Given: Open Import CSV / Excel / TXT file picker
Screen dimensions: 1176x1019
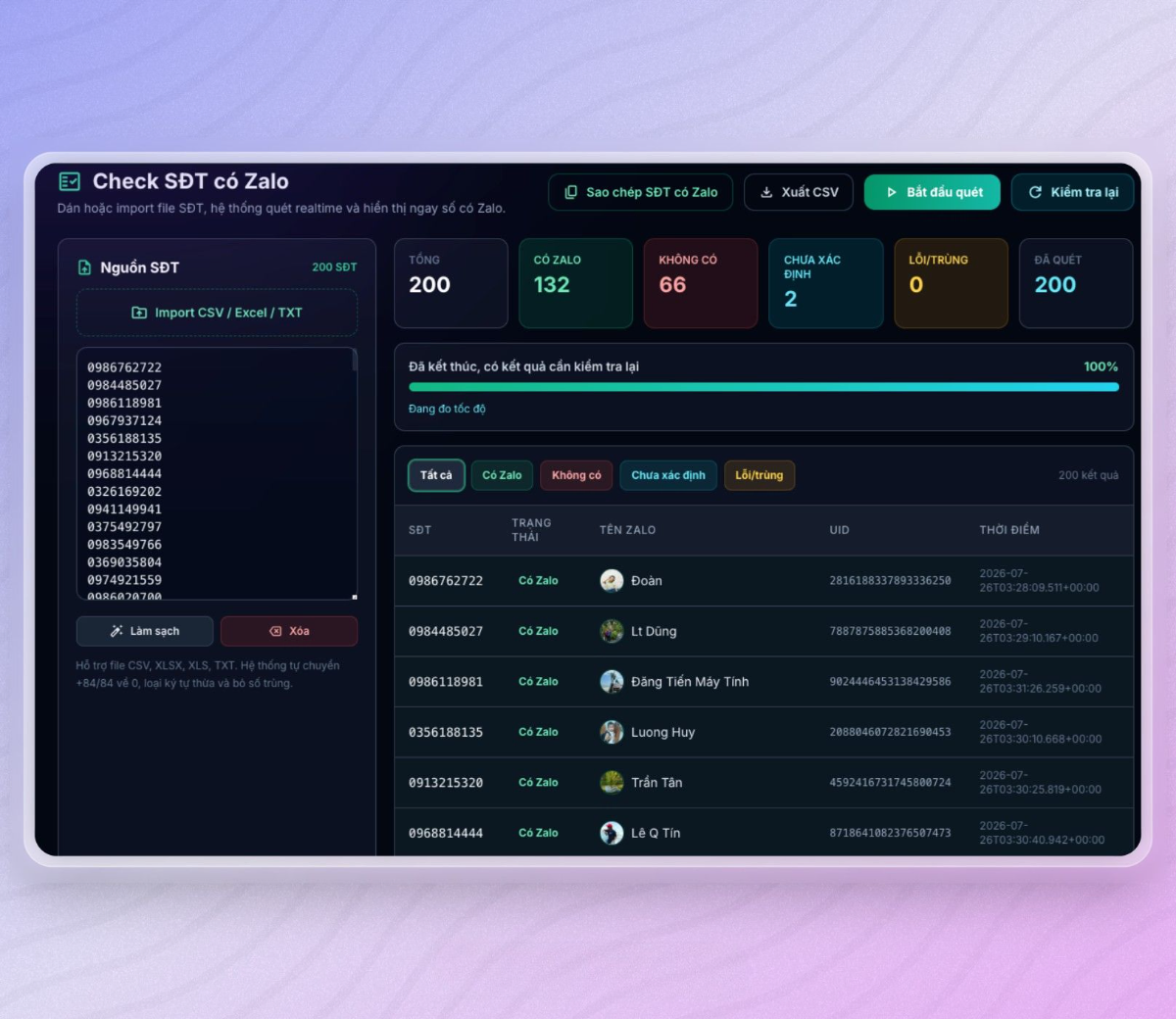Looking at the screenshot, I should coord(217,313).
